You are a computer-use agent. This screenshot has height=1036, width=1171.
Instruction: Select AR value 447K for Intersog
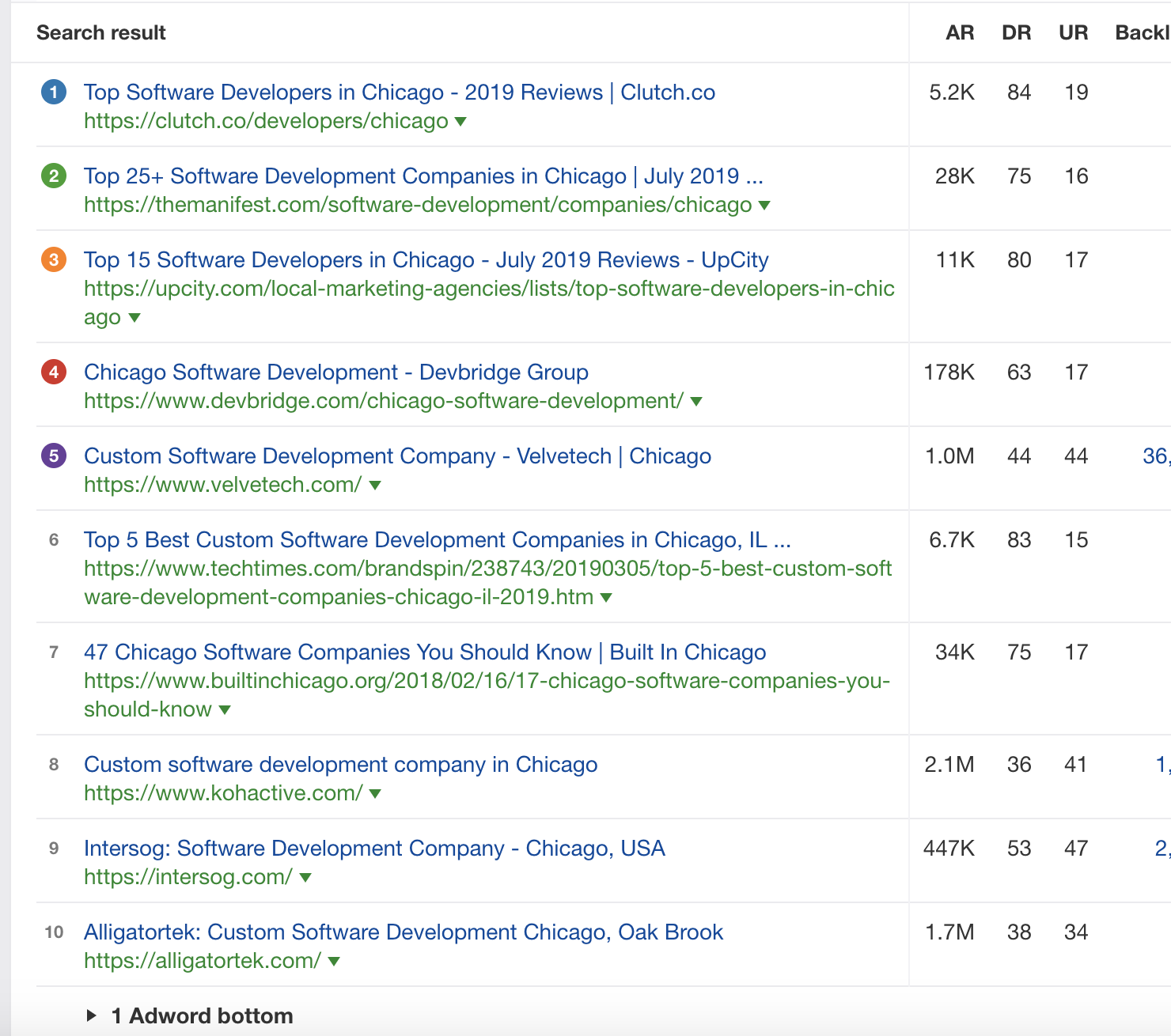(x=949, y=849)
